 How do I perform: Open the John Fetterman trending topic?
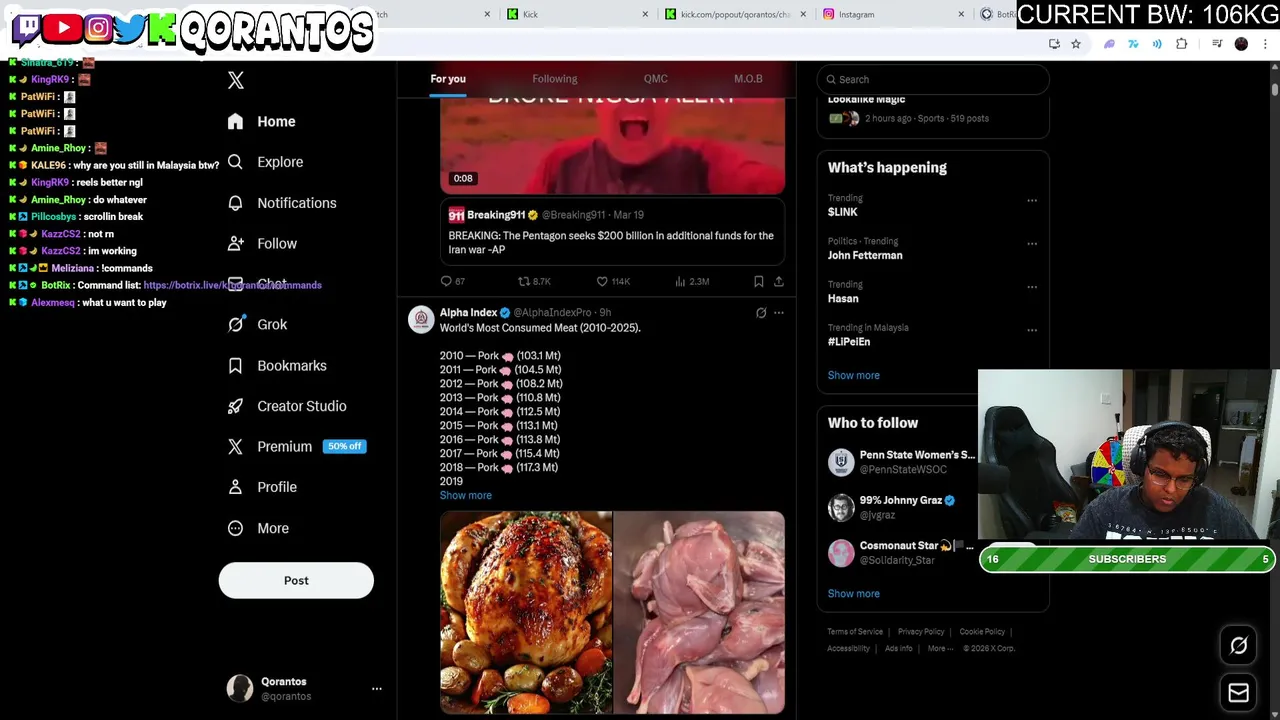pyautogui.click(x=864, y=255)
